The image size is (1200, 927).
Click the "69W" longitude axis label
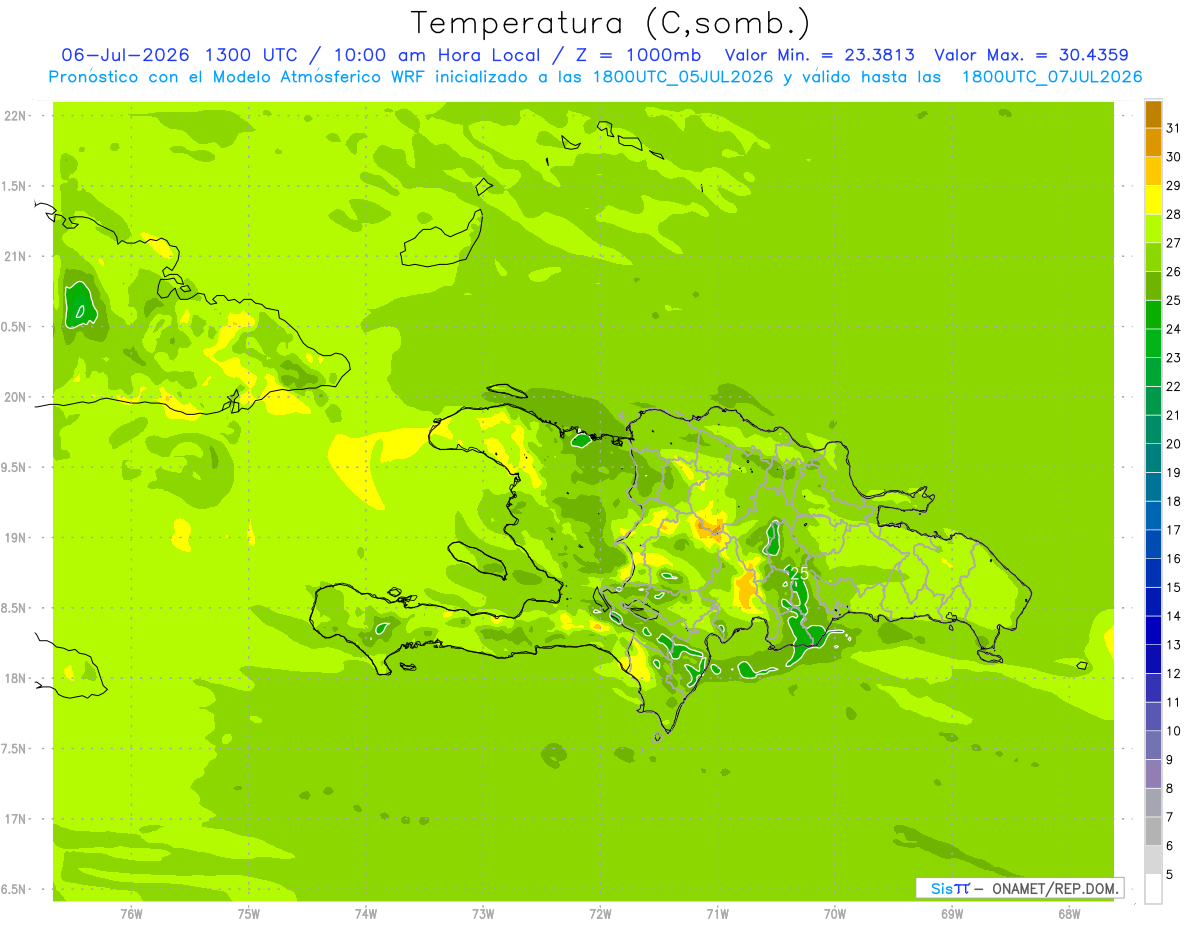(952, 913)
